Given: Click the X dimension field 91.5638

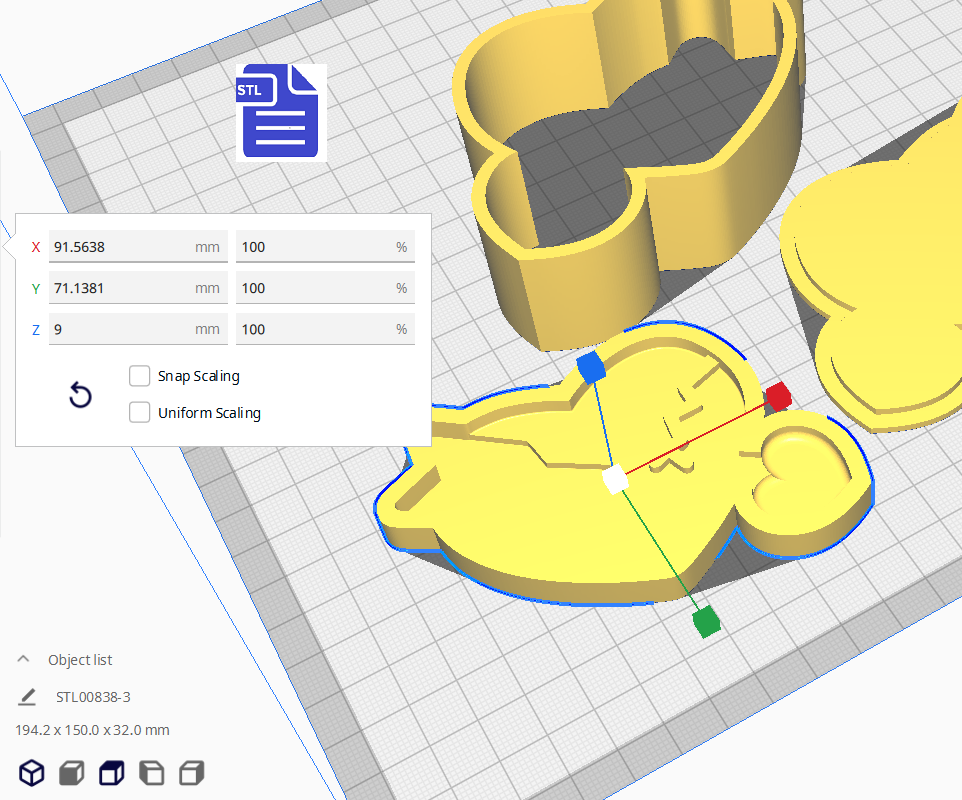Looking at the screenshot, I should 120,247.
